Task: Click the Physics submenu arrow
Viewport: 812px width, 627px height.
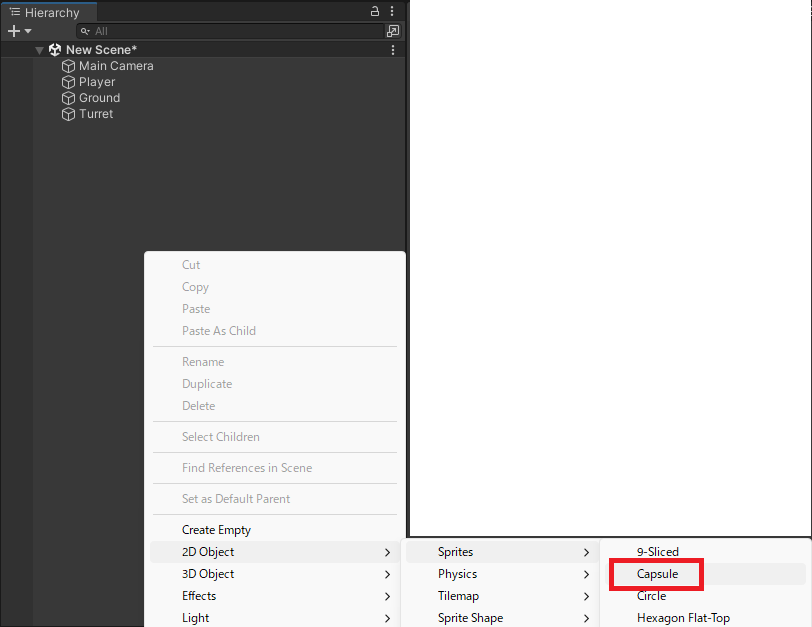Action: pos(586,574)
